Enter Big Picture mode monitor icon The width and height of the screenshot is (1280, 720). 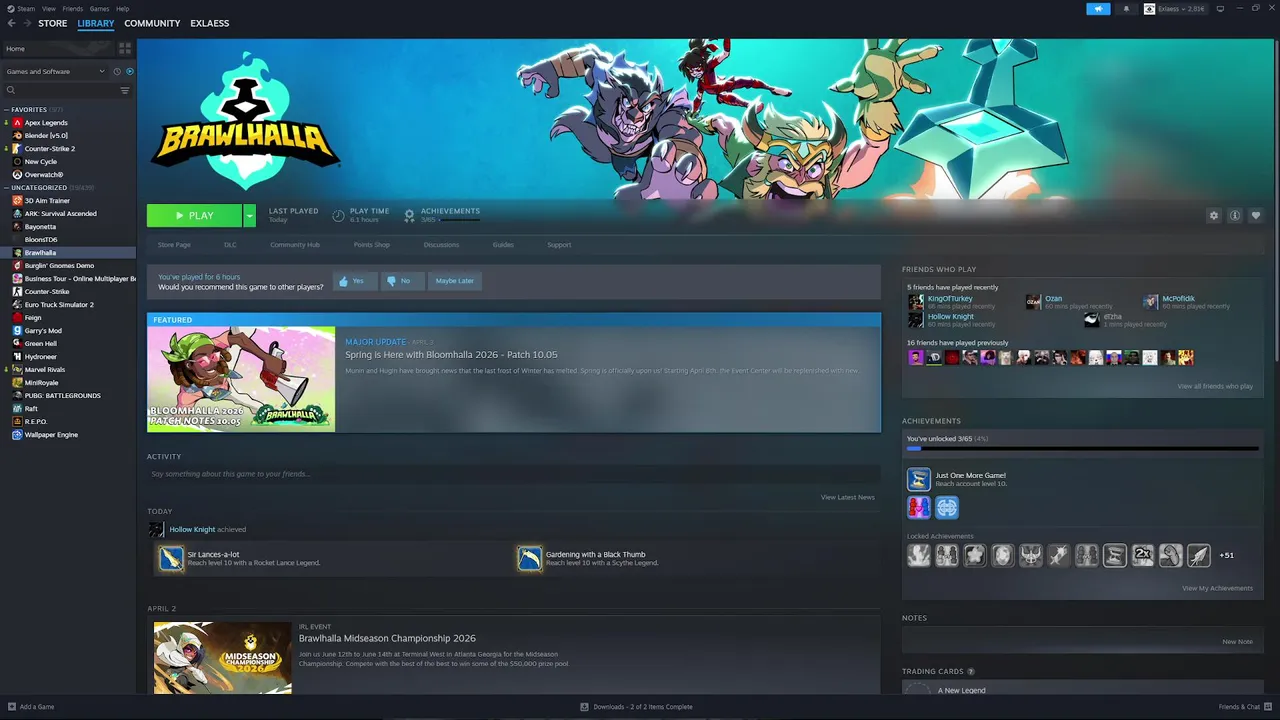click(x=1220, y=9)
